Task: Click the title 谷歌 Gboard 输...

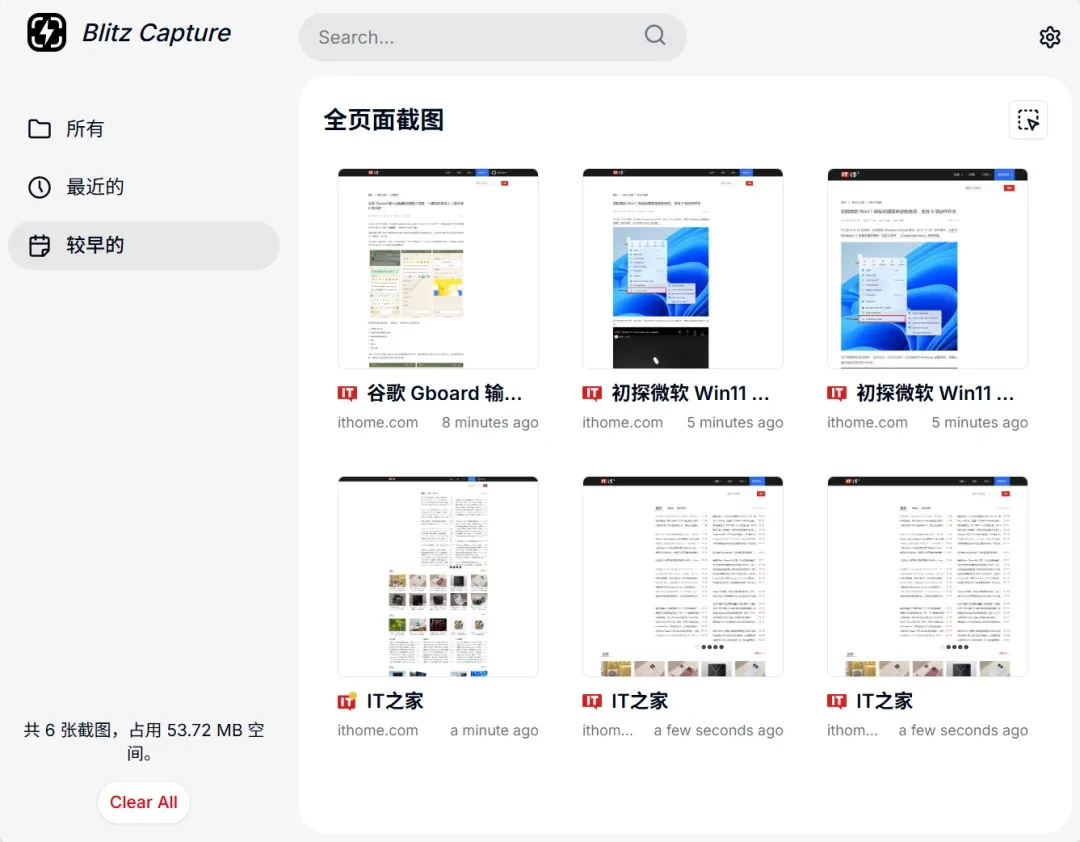Action: point(444,393)
